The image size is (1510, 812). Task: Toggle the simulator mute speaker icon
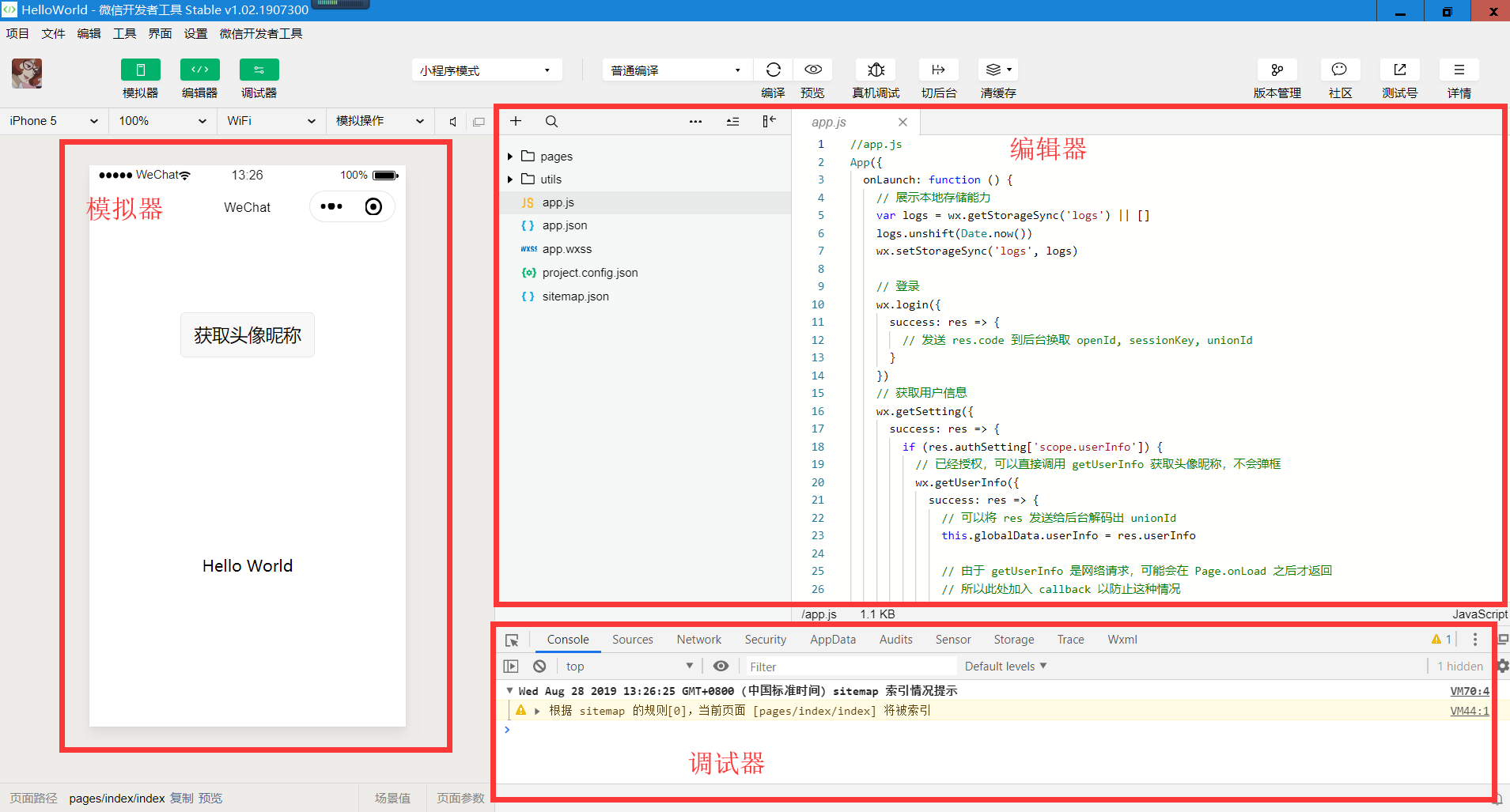coord(453,122)
